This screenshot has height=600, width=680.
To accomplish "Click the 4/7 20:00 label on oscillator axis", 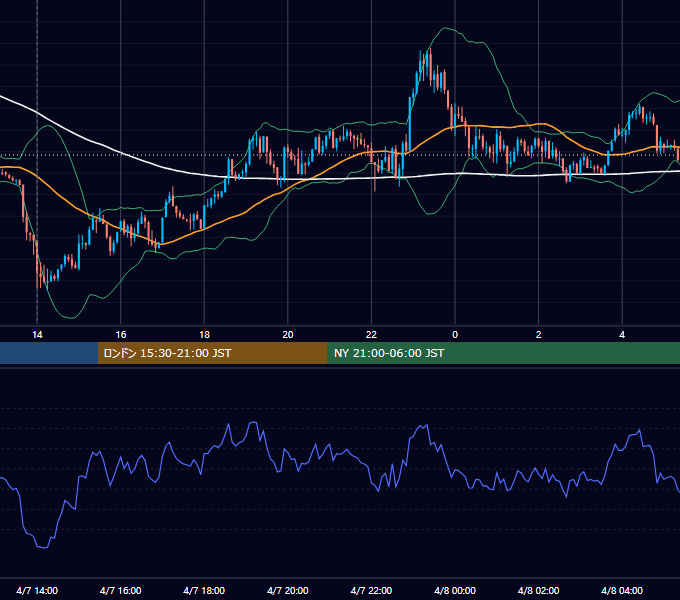I will [288, 590].
